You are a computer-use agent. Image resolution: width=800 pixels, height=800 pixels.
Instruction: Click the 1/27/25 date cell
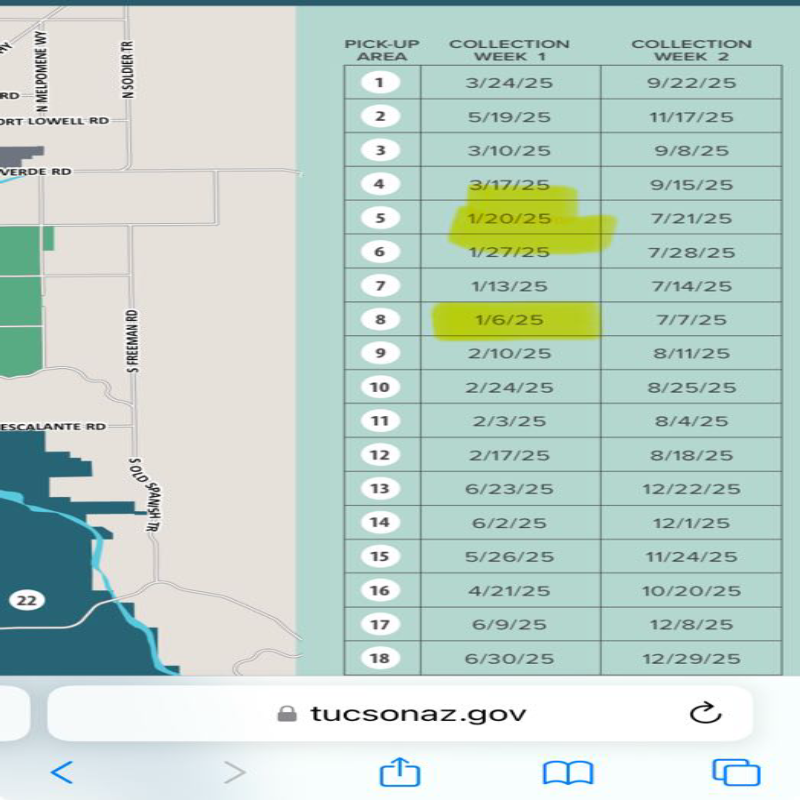point(509,252)
